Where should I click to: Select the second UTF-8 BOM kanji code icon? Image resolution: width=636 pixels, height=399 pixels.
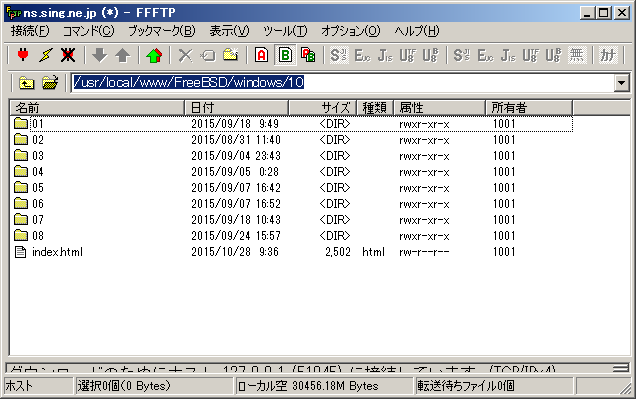[553, 55]
